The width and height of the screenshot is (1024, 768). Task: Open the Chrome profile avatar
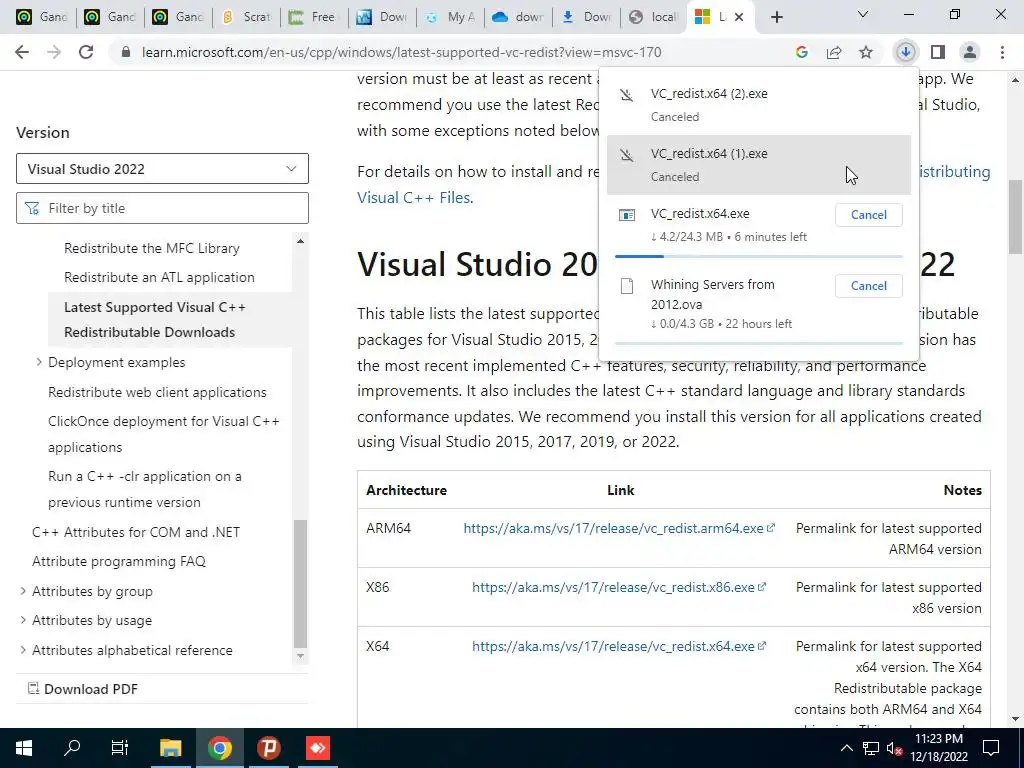pyautogui.click(x=970, y=52)
